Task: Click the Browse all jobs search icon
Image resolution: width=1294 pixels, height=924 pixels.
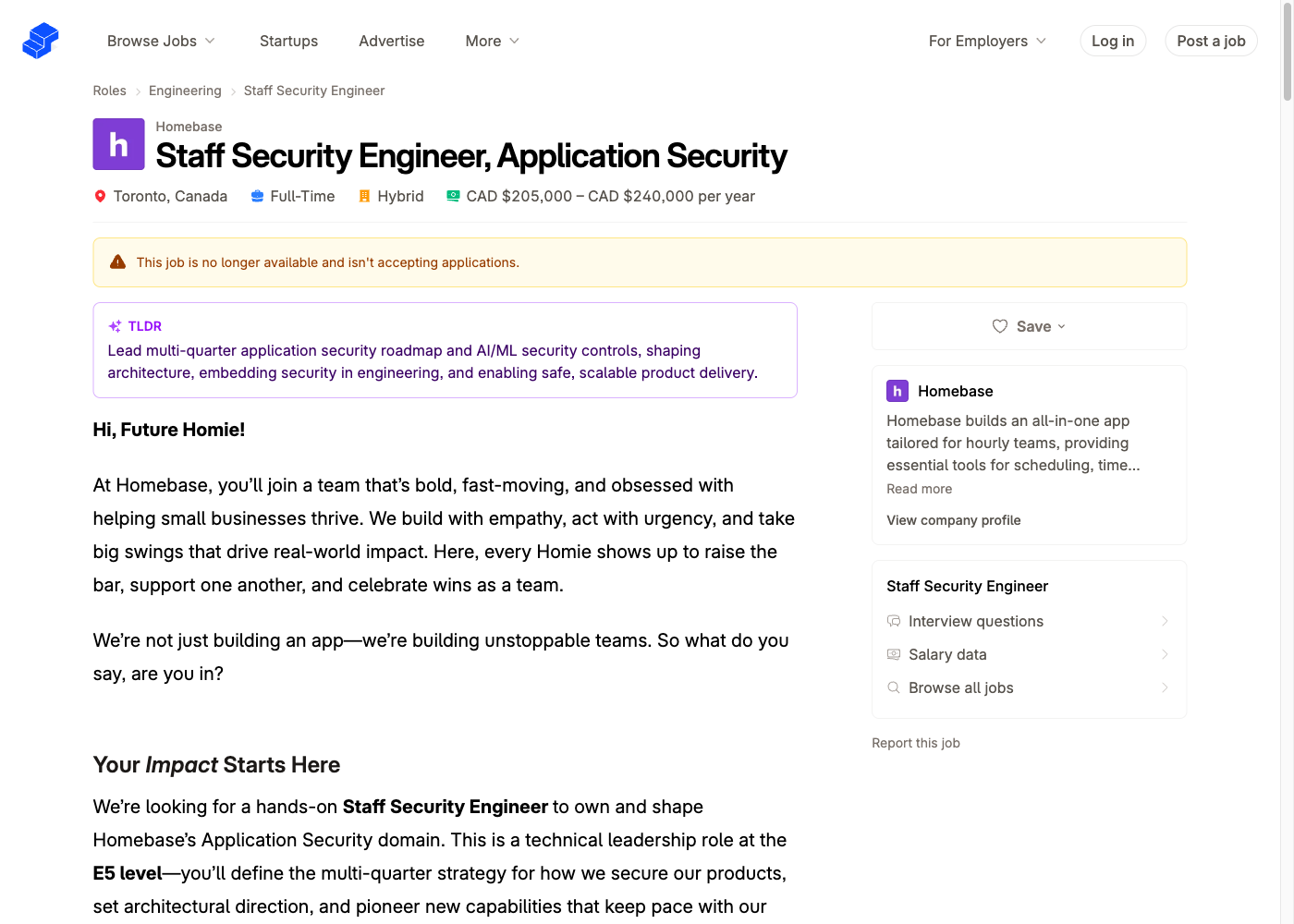Action: pos(894,687)
